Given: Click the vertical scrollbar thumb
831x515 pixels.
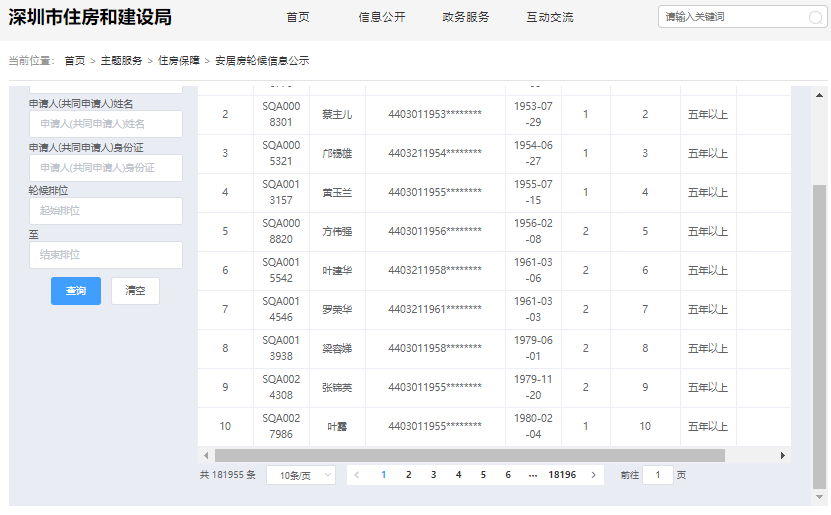Looking at the screenshot, I should 819,336.
